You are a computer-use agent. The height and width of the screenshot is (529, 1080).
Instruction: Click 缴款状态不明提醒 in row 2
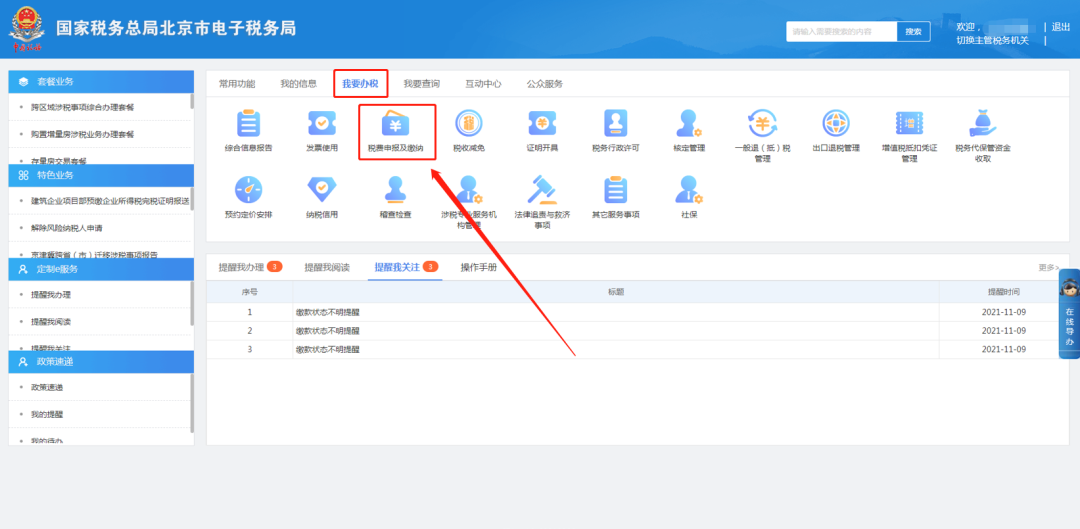point(328,331)
